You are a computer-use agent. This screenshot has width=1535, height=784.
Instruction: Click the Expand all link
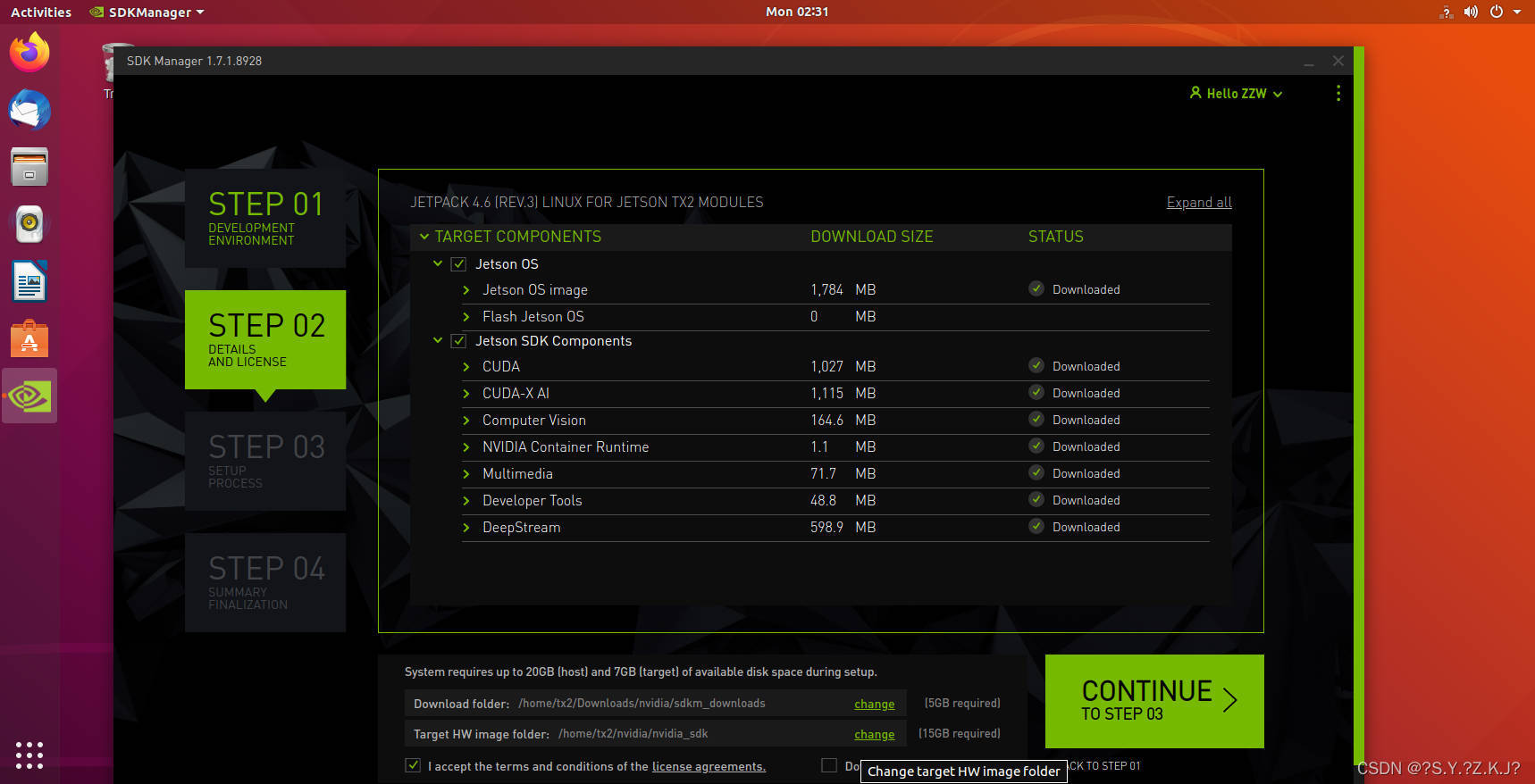[1199, 203]
